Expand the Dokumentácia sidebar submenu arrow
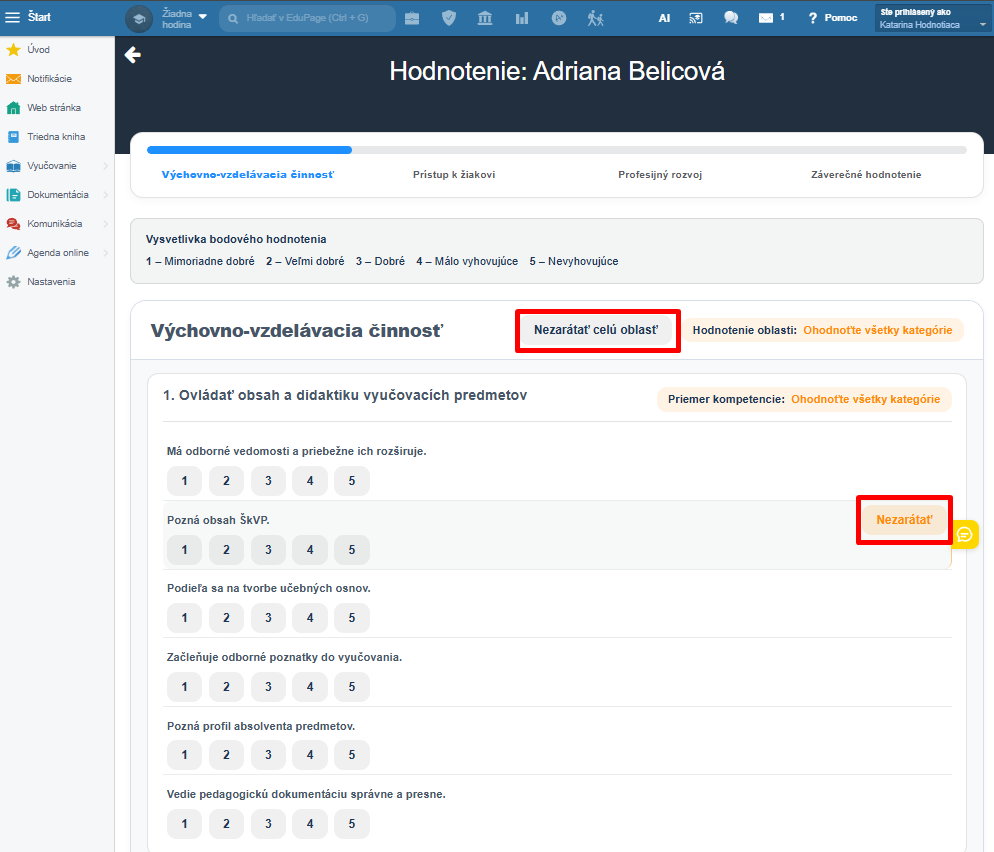Viewport: 994px width, 852px height. [106, 195]
